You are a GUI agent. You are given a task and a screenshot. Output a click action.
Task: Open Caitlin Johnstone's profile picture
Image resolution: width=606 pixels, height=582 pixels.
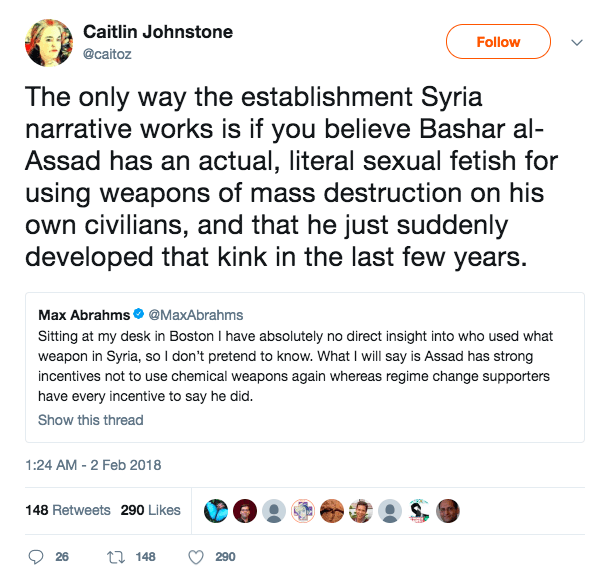tap(48, 44)
